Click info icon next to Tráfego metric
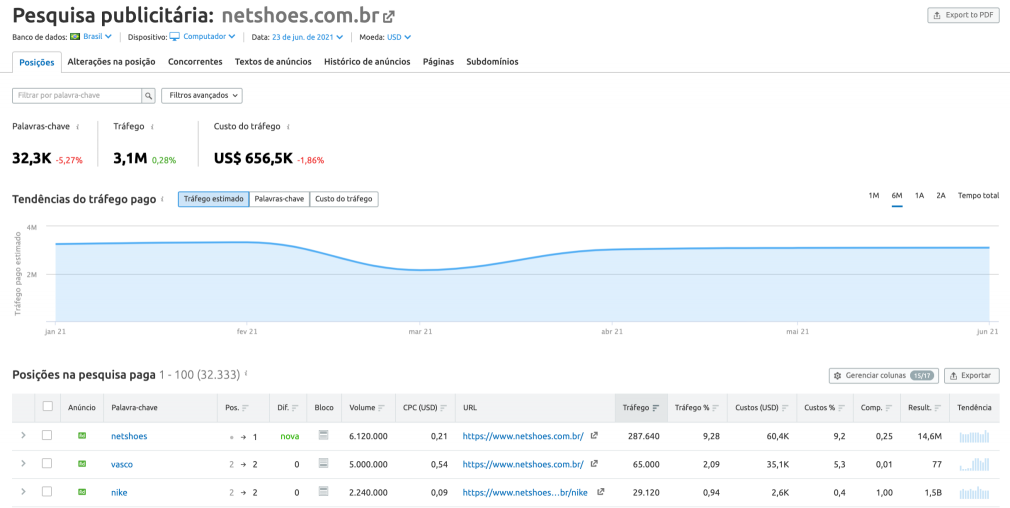The height and width of the screenshot is (508, 1010). (152, 127)
